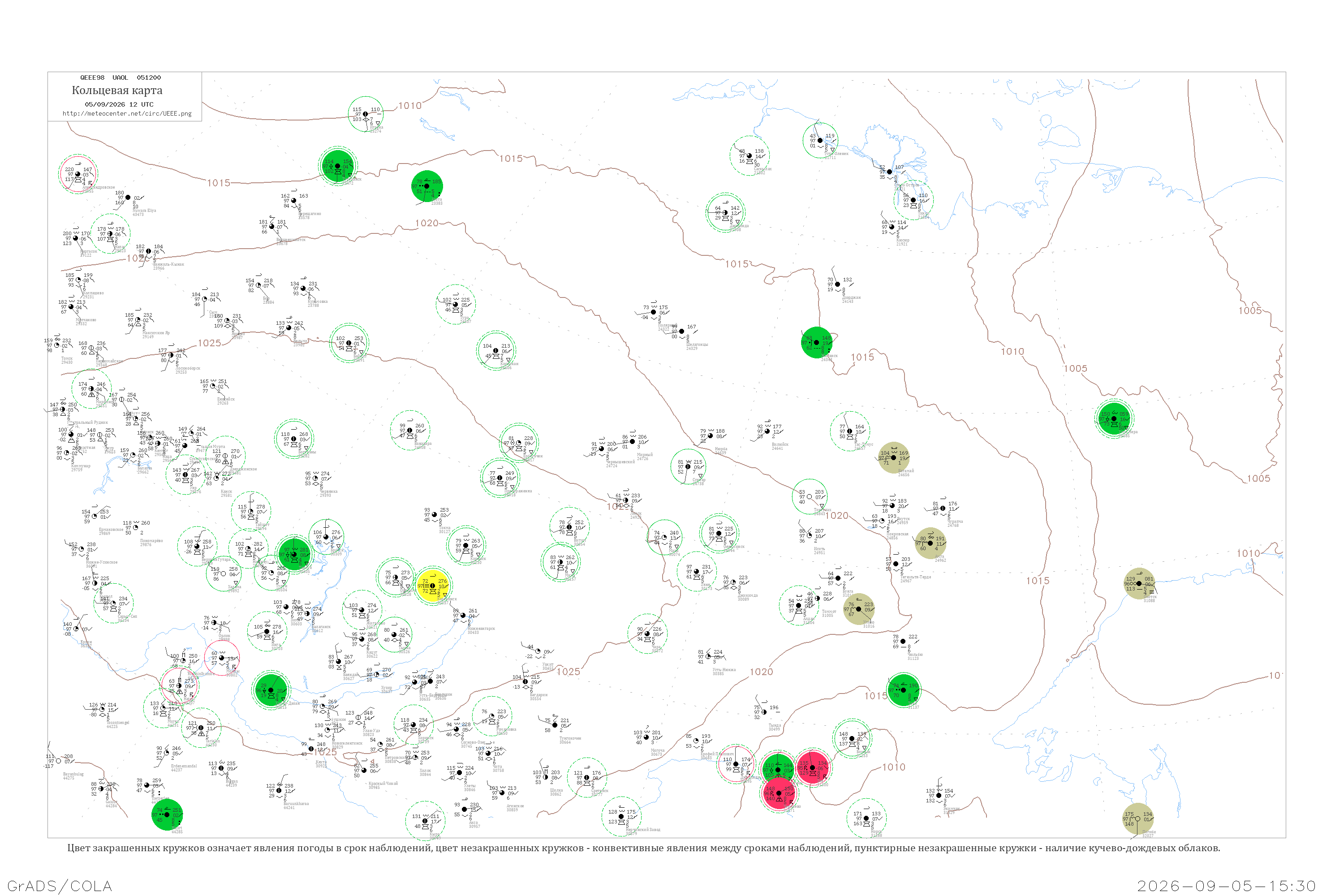Screen dimensions: 1344x896
Task: Select the Тында 30499 station label
Action: [x=774, y=727]
